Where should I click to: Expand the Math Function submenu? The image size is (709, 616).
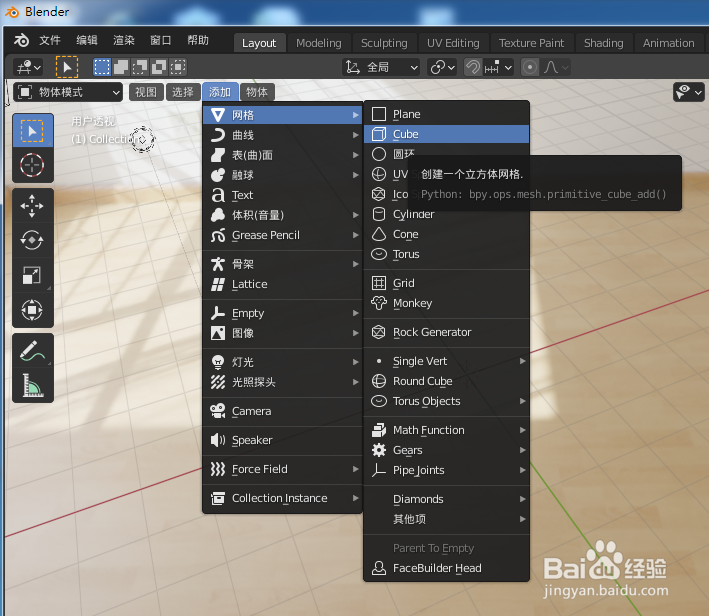click(x=446, y=430)
